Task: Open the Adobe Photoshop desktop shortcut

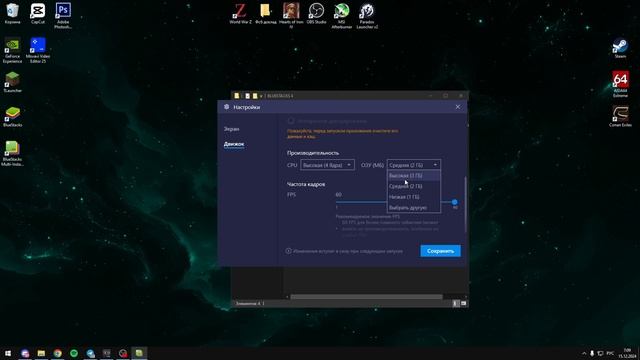Action: 63,16
